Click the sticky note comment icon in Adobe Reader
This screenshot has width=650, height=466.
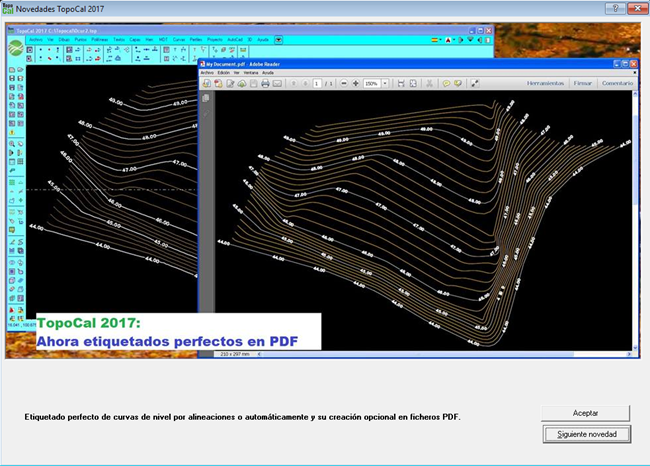coord(446,83)
